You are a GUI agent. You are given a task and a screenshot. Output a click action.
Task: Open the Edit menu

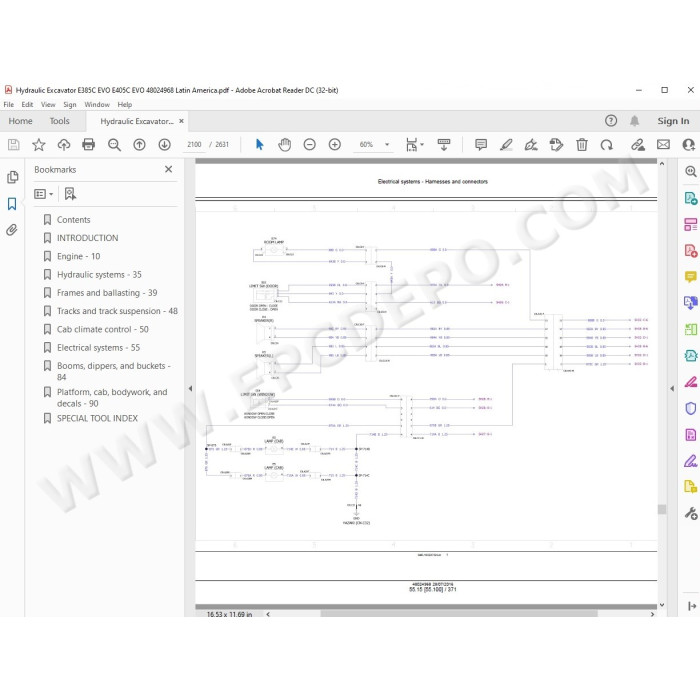point(27,104)
